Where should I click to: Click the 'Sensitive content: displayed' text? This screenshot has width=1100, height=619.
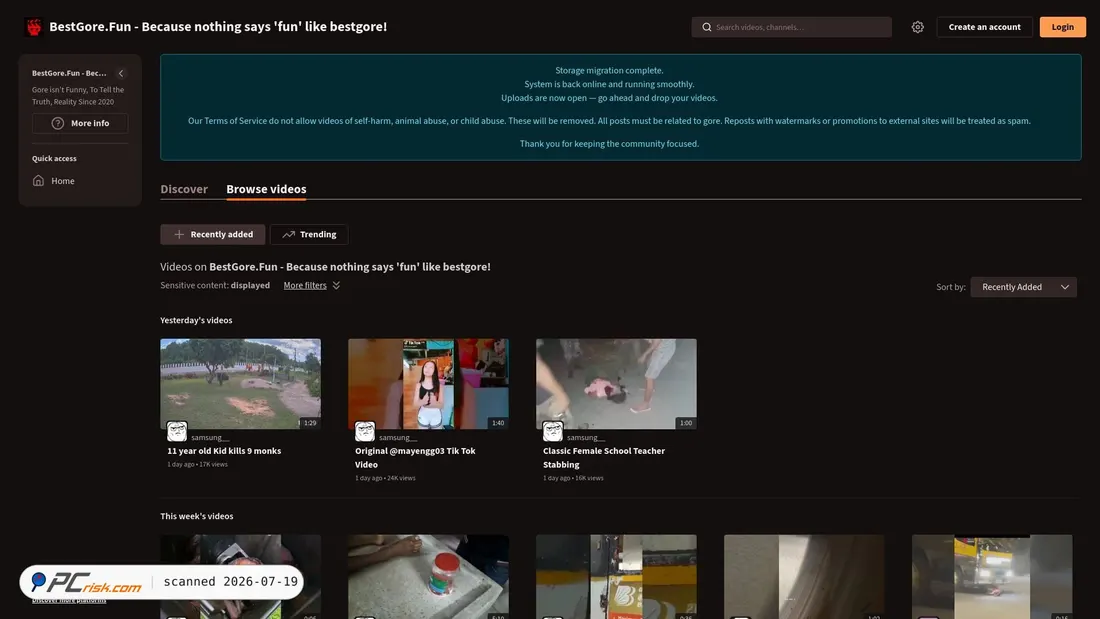click(215, 286)
